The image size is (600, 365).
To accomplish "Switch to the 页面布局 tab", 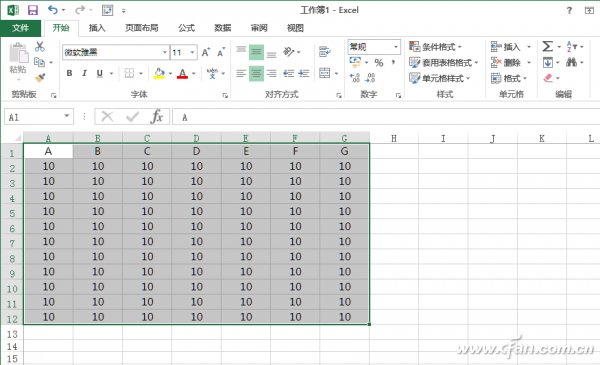I will [x=141, y=28].
